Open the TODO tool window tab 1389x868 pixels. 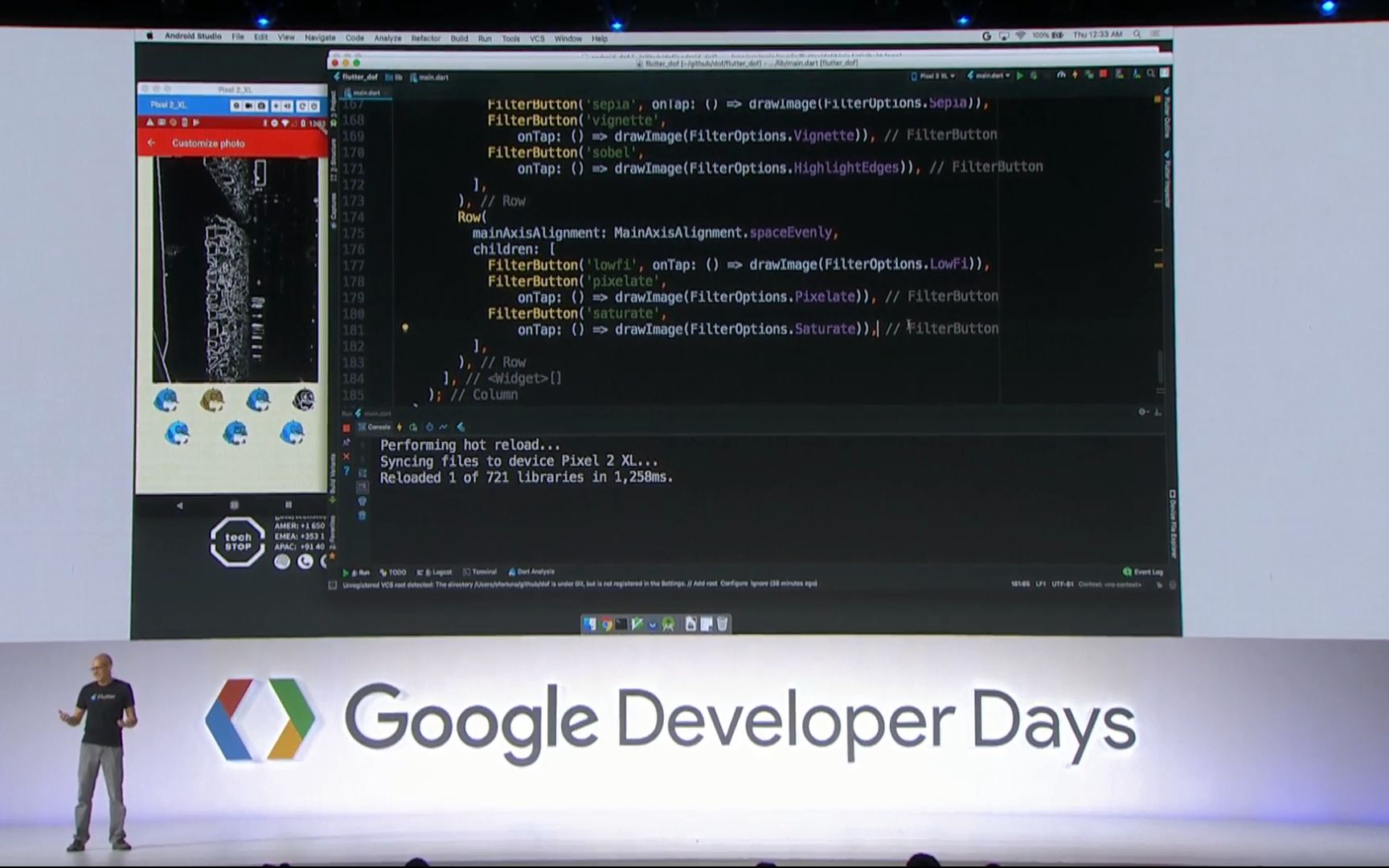click(393, 572)
